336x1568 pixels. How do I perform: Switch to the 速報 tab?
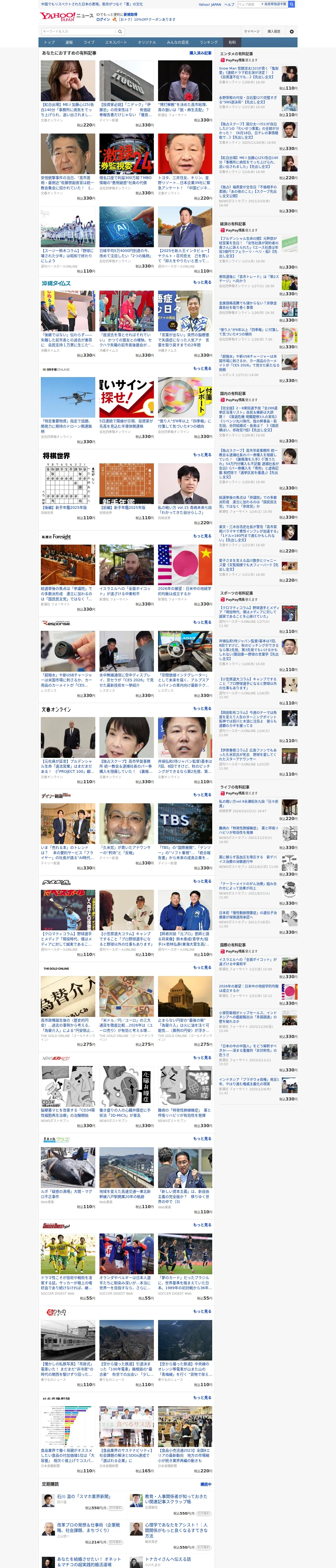[69, 43]
